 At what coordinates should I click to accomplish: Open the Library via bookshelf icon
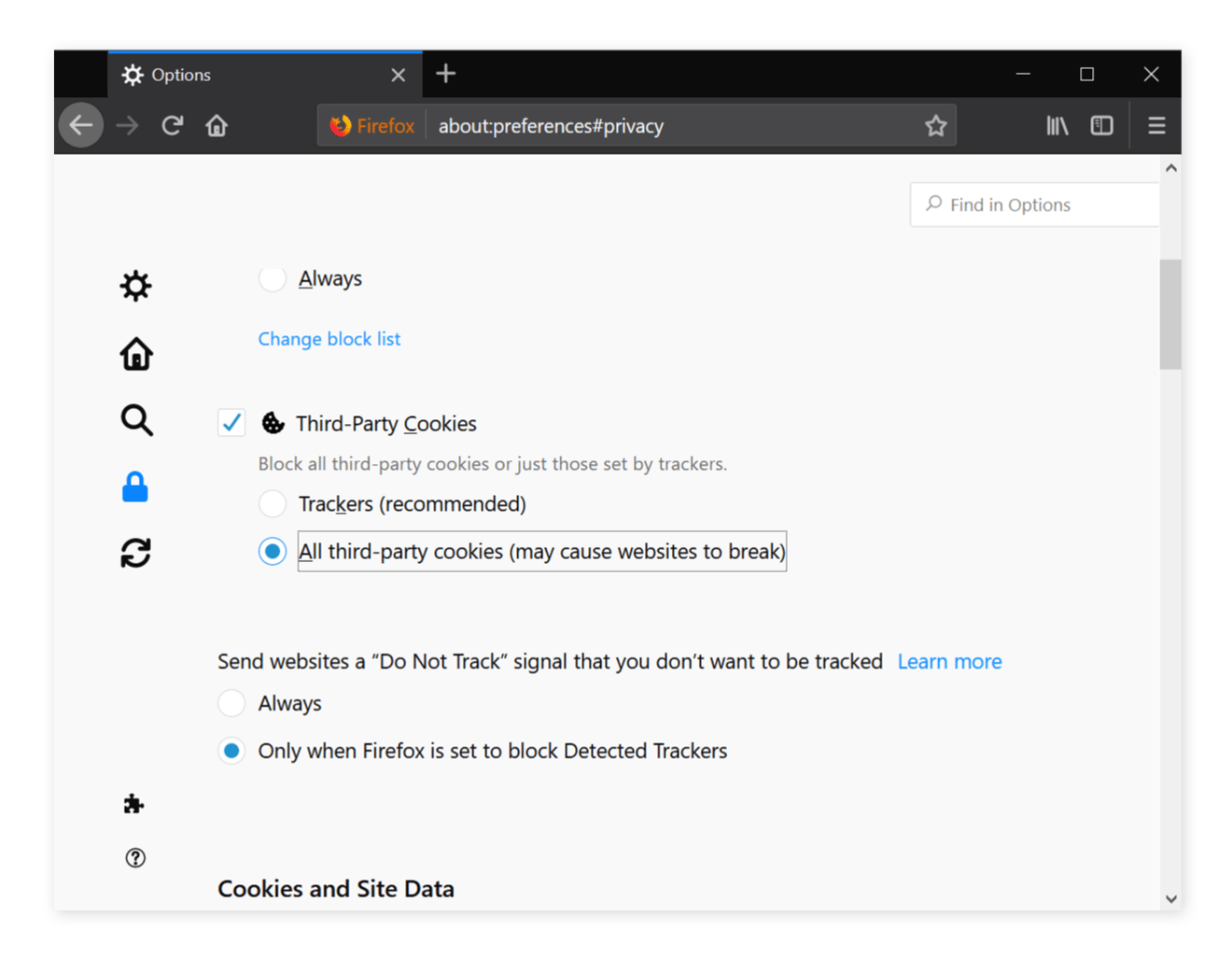[1057, 125]
